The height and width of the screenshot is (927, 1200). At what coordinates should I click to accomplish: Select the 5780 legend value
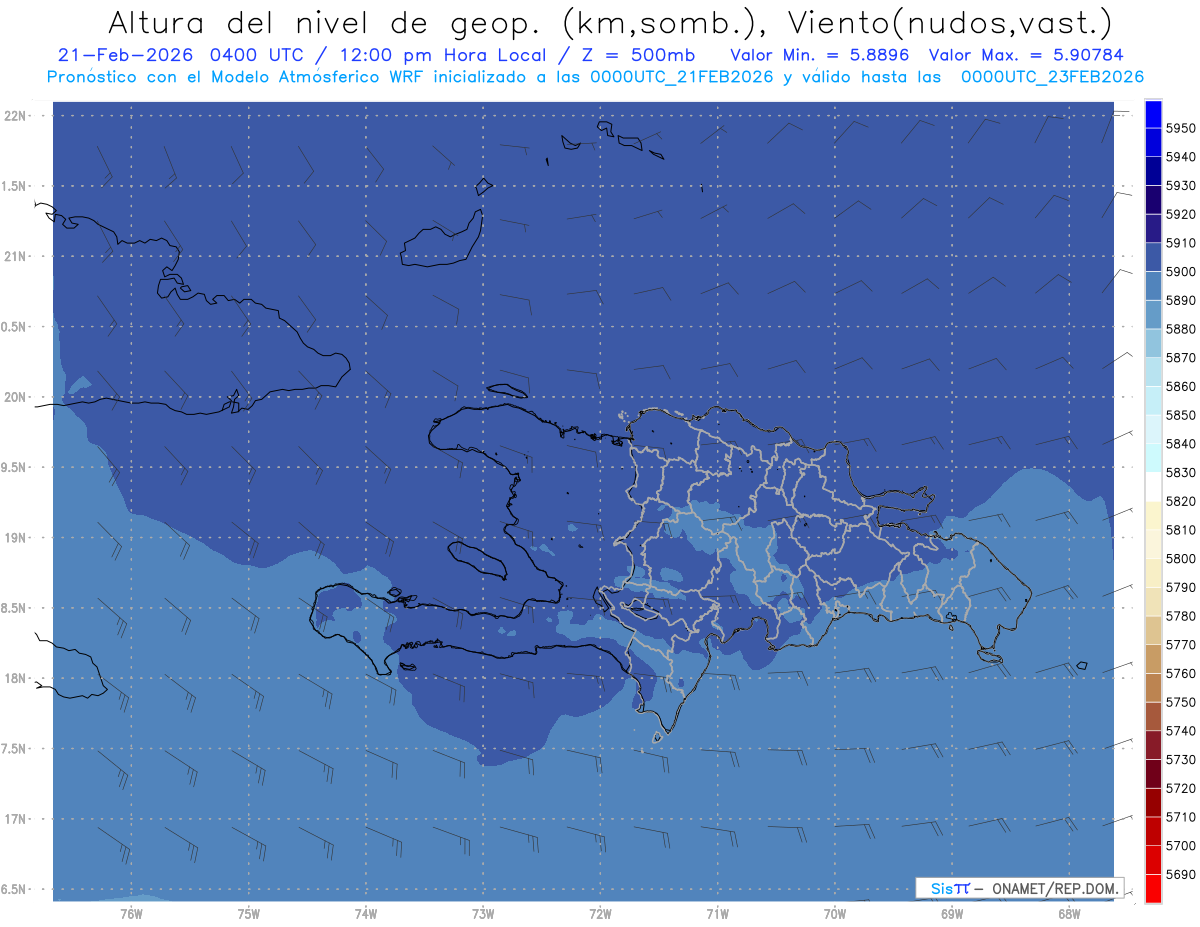pos(1181,616)
